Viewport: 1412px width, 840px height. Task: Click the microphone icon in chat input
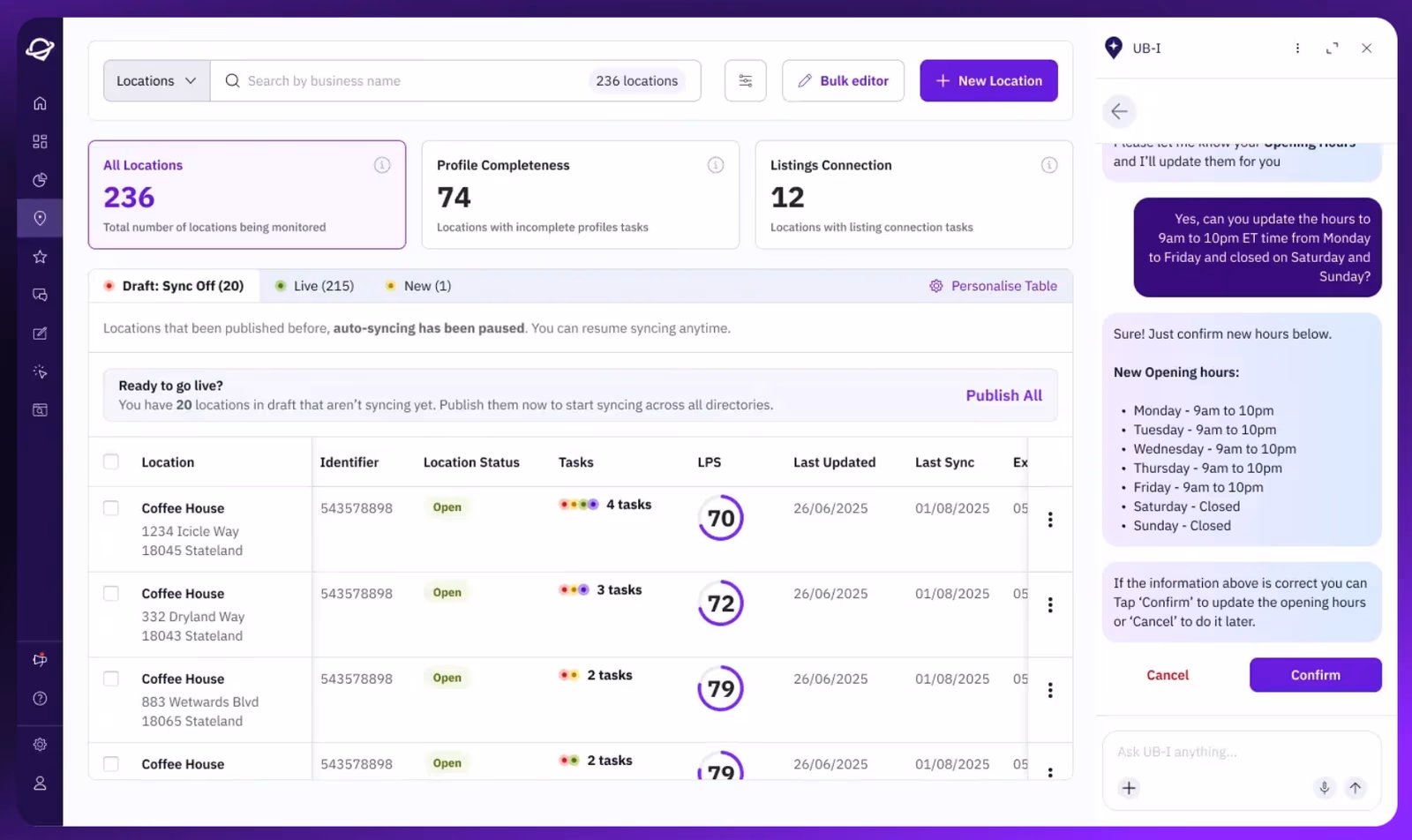[x=1324, y=788]
